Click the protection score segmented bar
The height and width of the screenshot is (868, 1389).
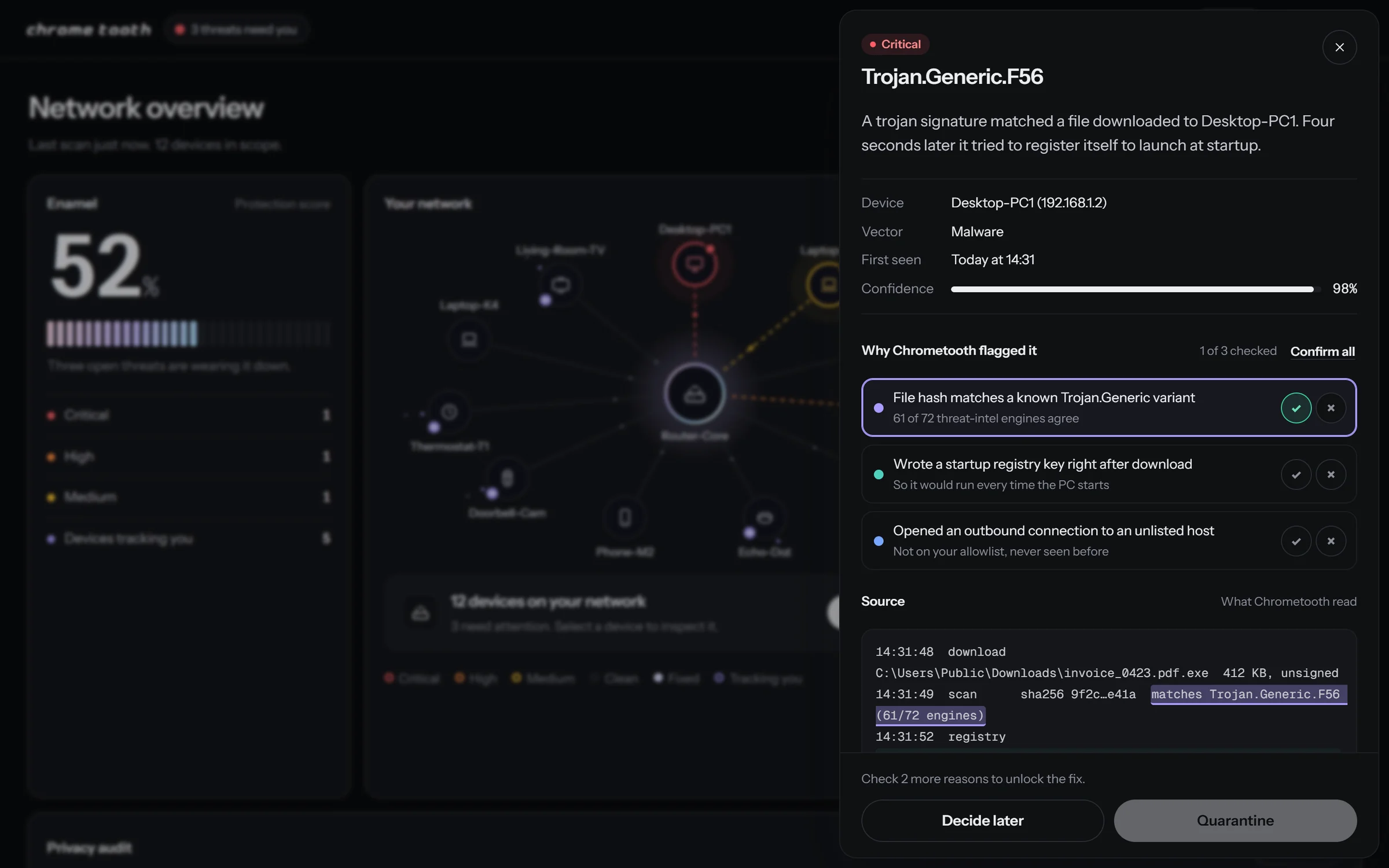pos(188,334)
